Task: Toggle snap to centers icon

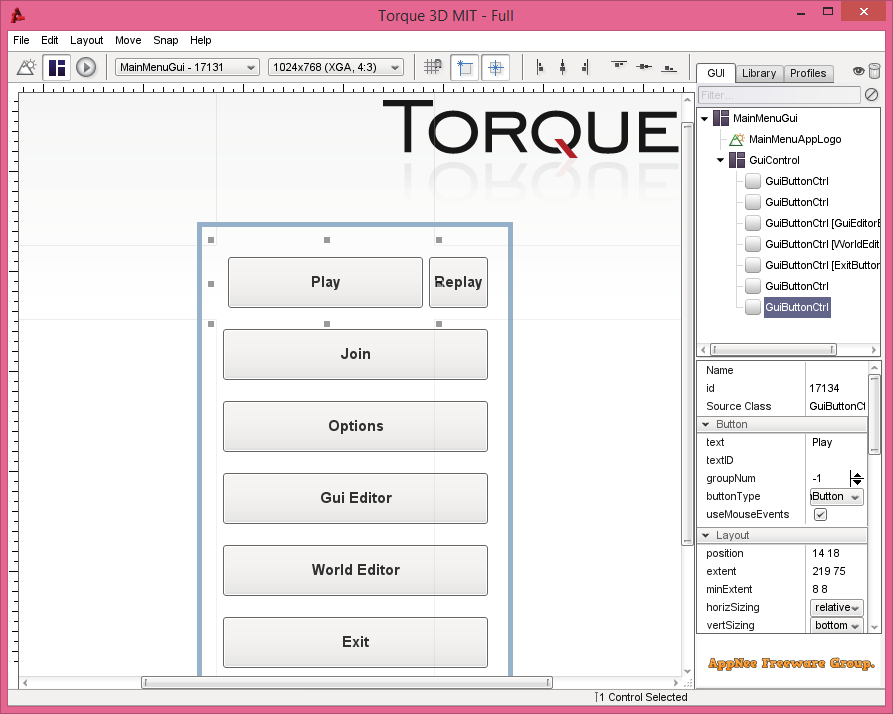Action: [x=495, y=67]
